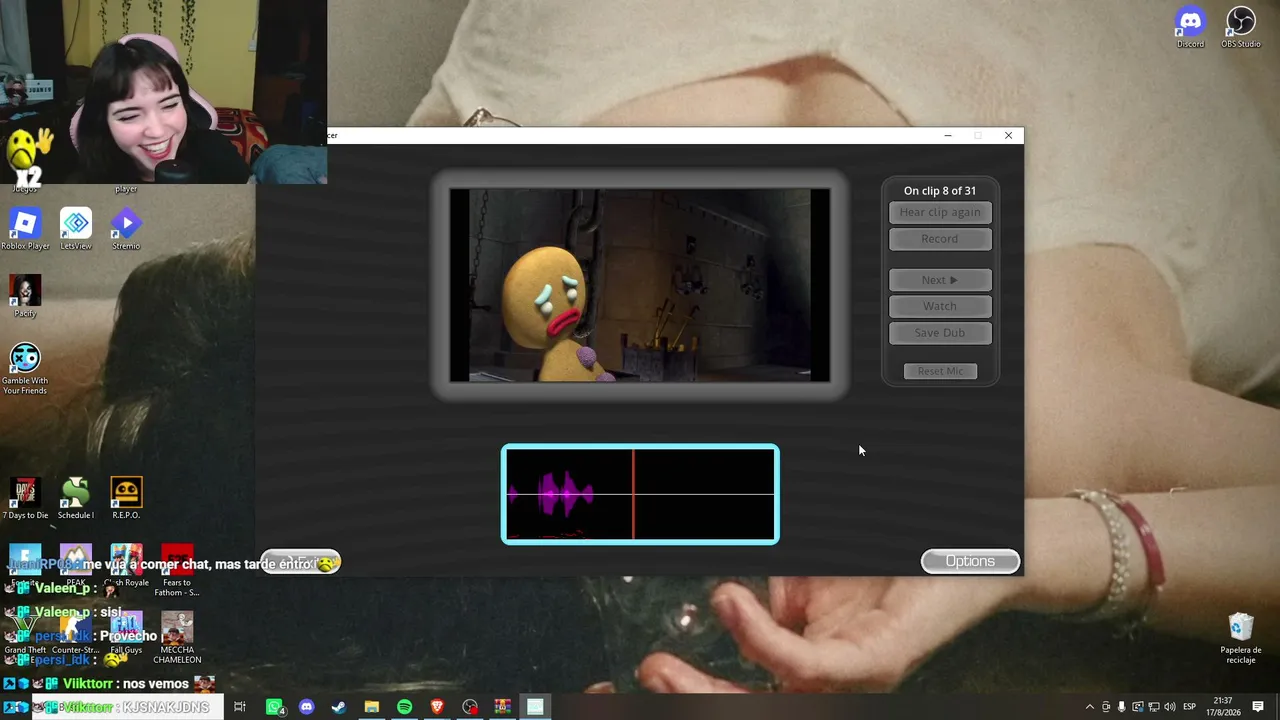Go to the next clip with Next
The height and width of the screenshot is (720, 1280).
(x=940, y=280)
